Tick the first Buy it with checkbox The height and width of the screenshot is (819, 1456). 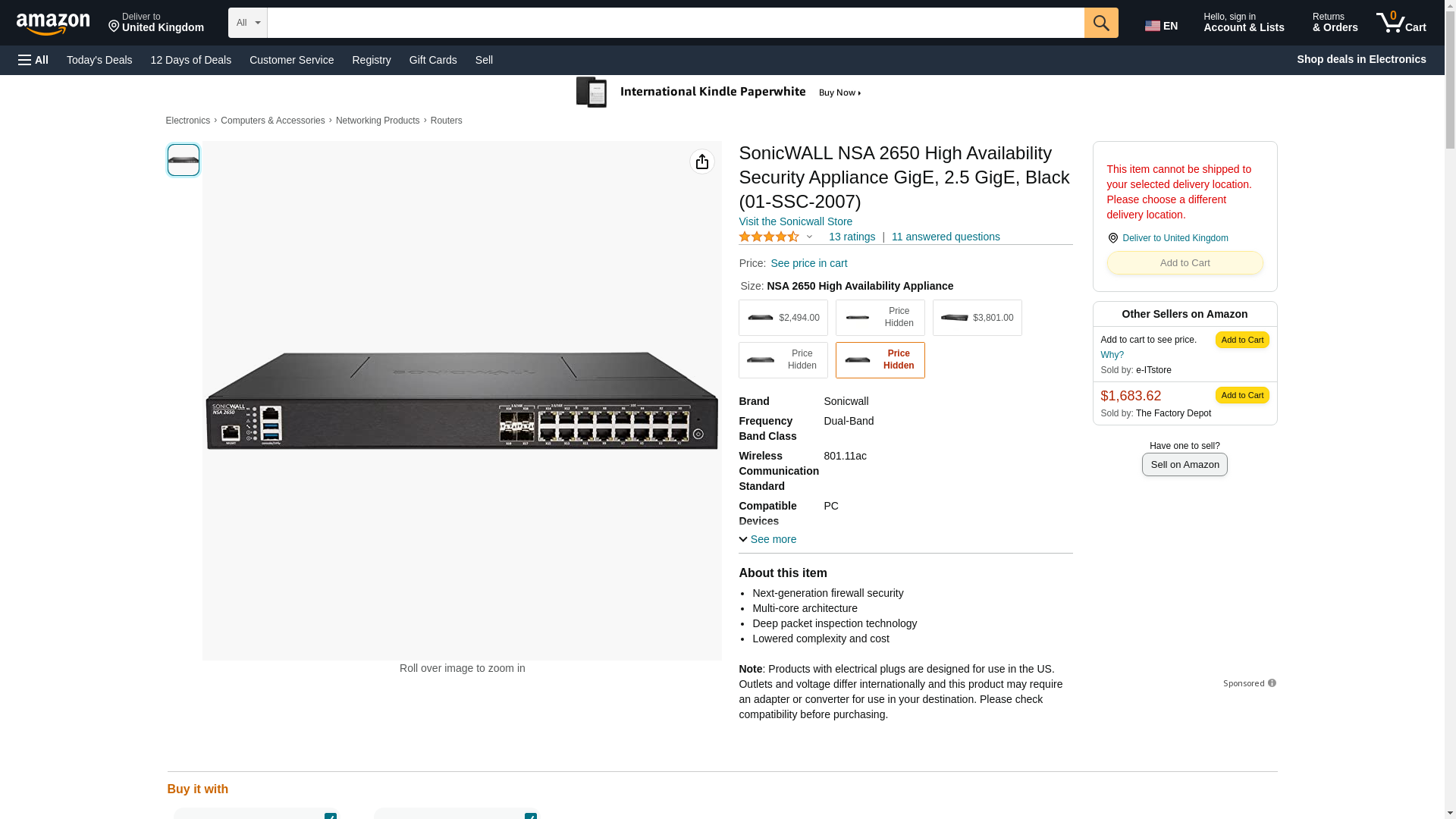coord(331,816)
